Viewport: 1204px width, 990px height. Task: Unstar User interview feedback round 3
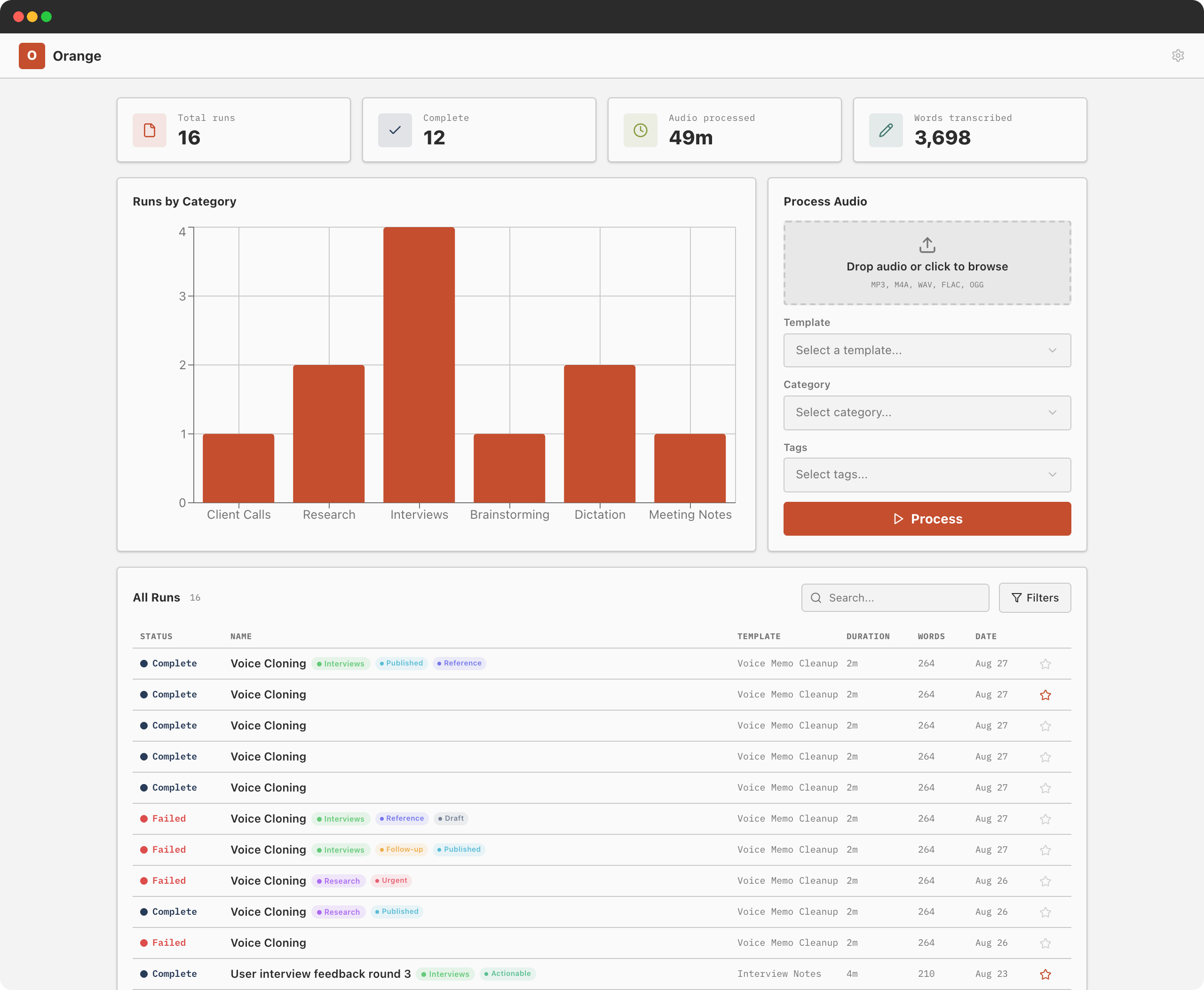click(x=1045, y=974)
